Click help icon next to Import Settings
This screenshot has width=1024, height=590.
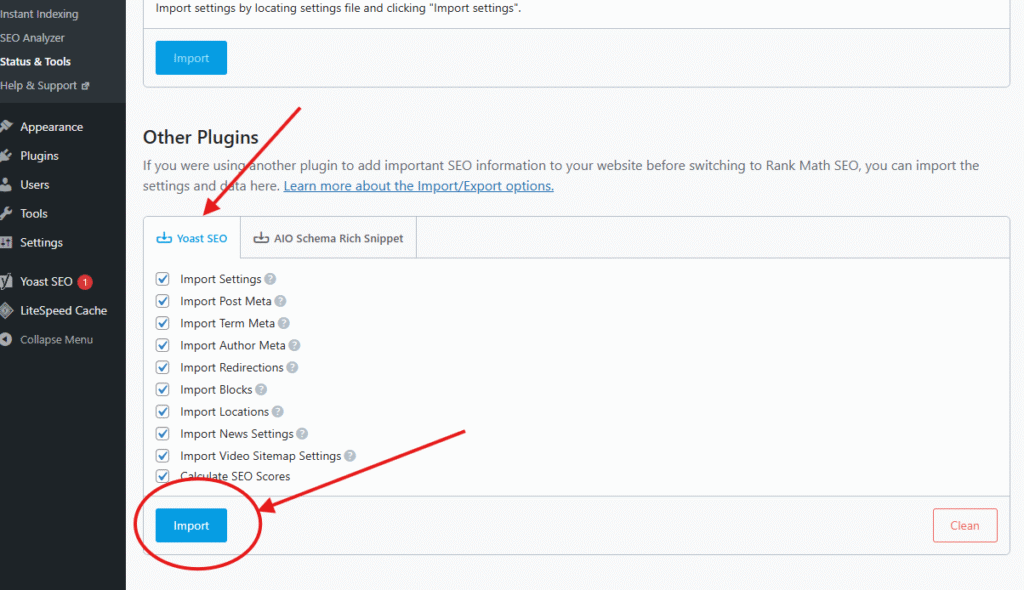tap(270, 279)
